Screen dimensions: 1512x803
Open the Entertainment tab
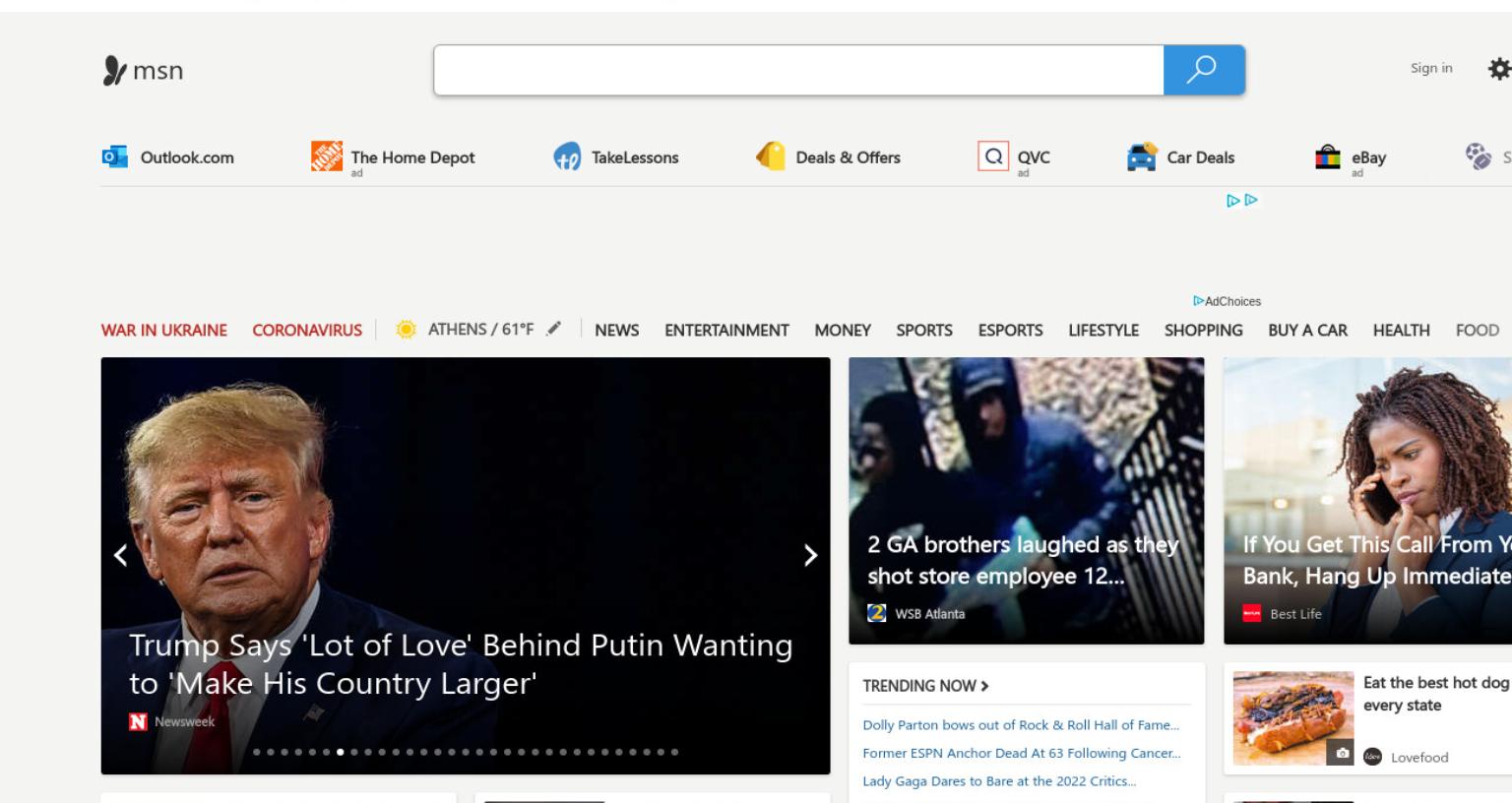(x=726, y=331)
